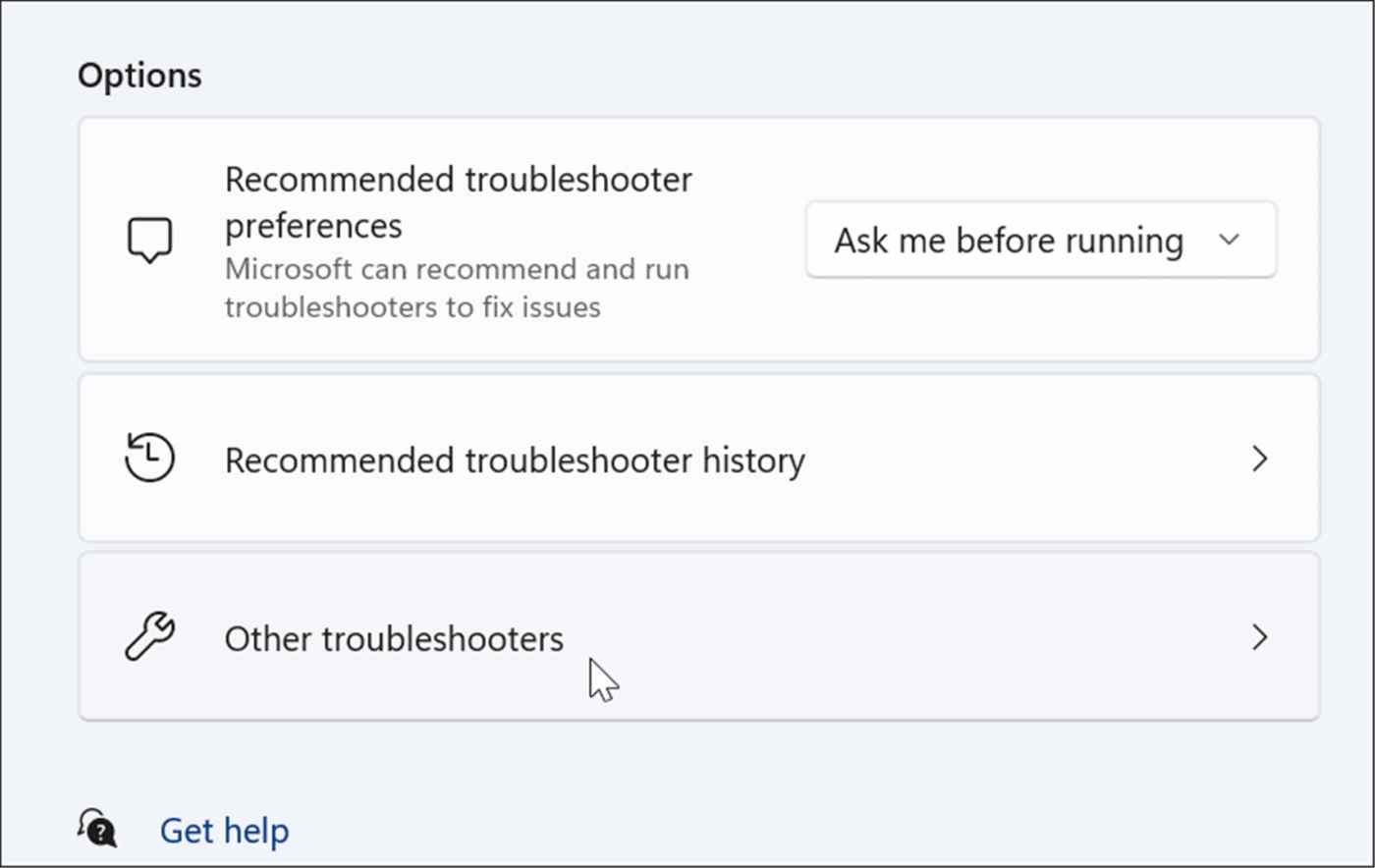Open the Get help link
Screen dimensions: 1375x868
tap(224, 831)
